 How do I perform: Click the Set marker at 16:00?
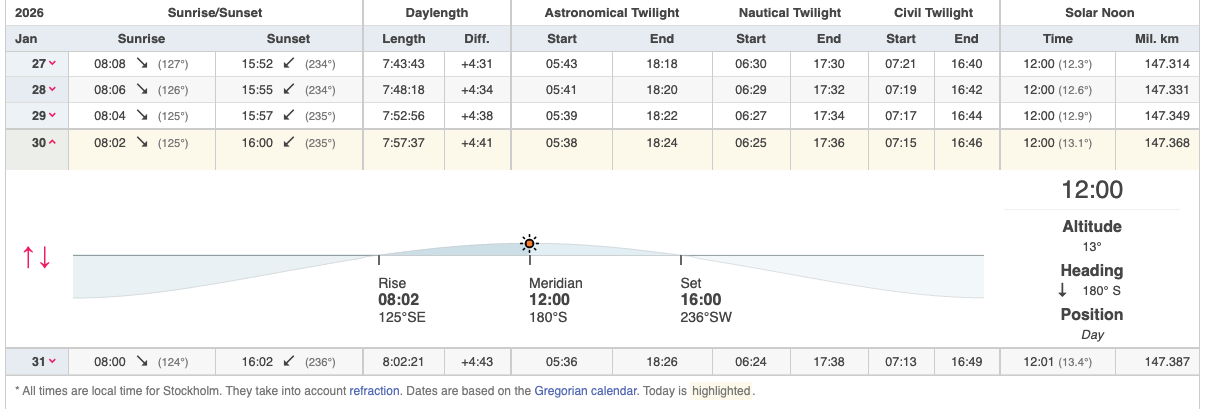(700, 299)
